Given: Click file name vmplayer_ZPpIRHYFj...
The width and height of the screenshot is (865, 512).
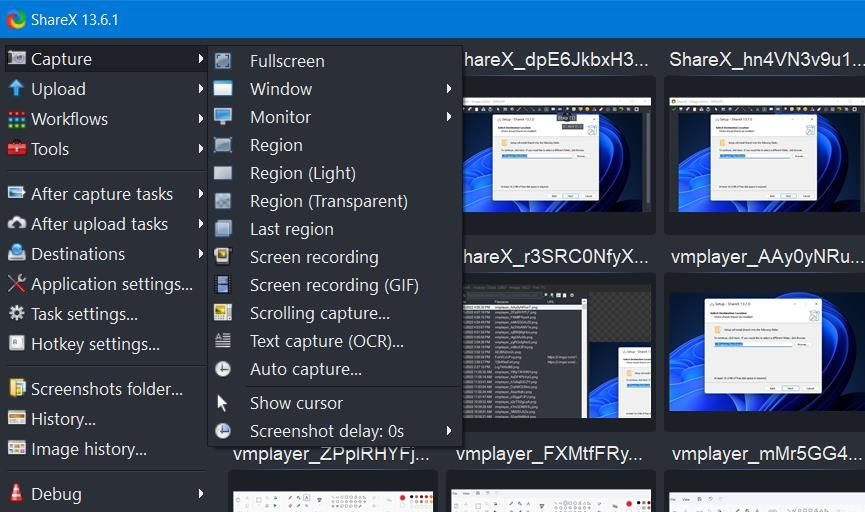Looking at the screenshot, I should [x=331, y=455].
